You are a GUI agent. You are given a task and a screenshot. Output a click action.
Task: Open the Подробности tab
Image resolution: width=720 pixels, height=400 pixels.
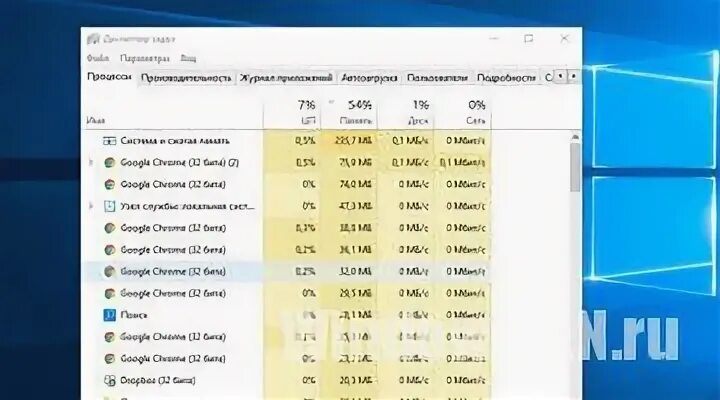click(x=506, y=78)
